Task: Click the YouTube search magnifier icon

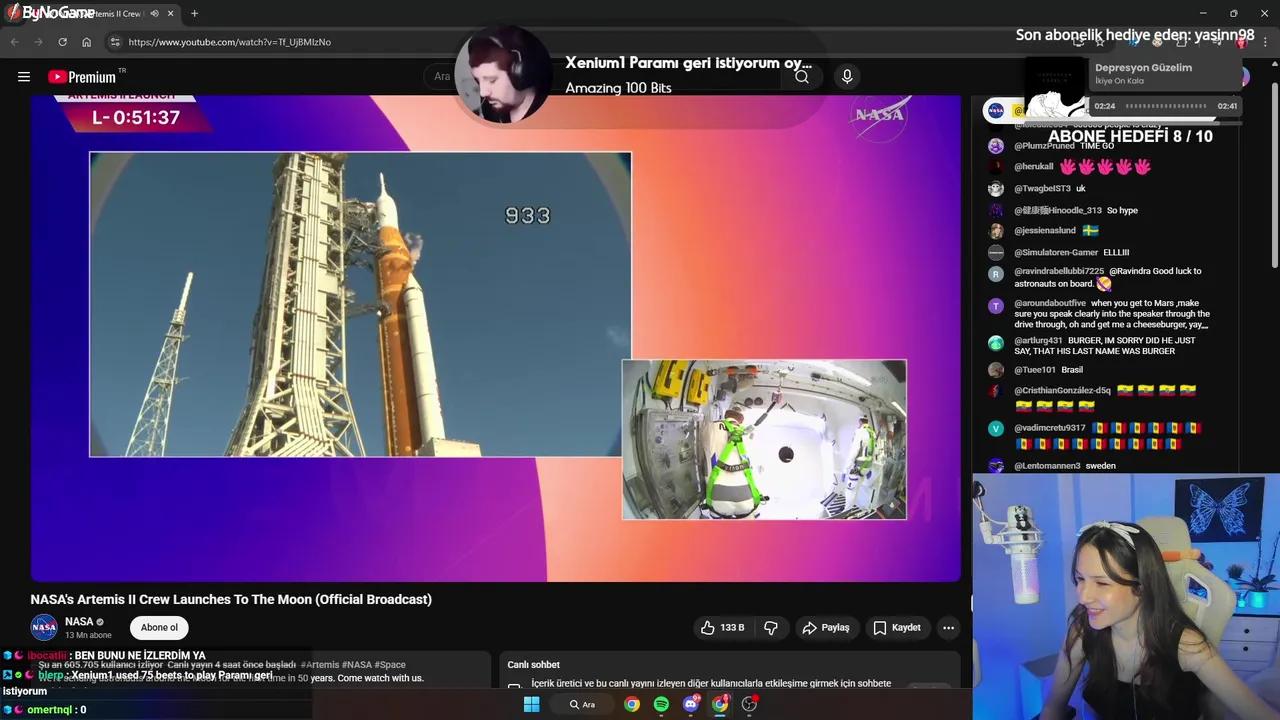Action: [802, 76]
